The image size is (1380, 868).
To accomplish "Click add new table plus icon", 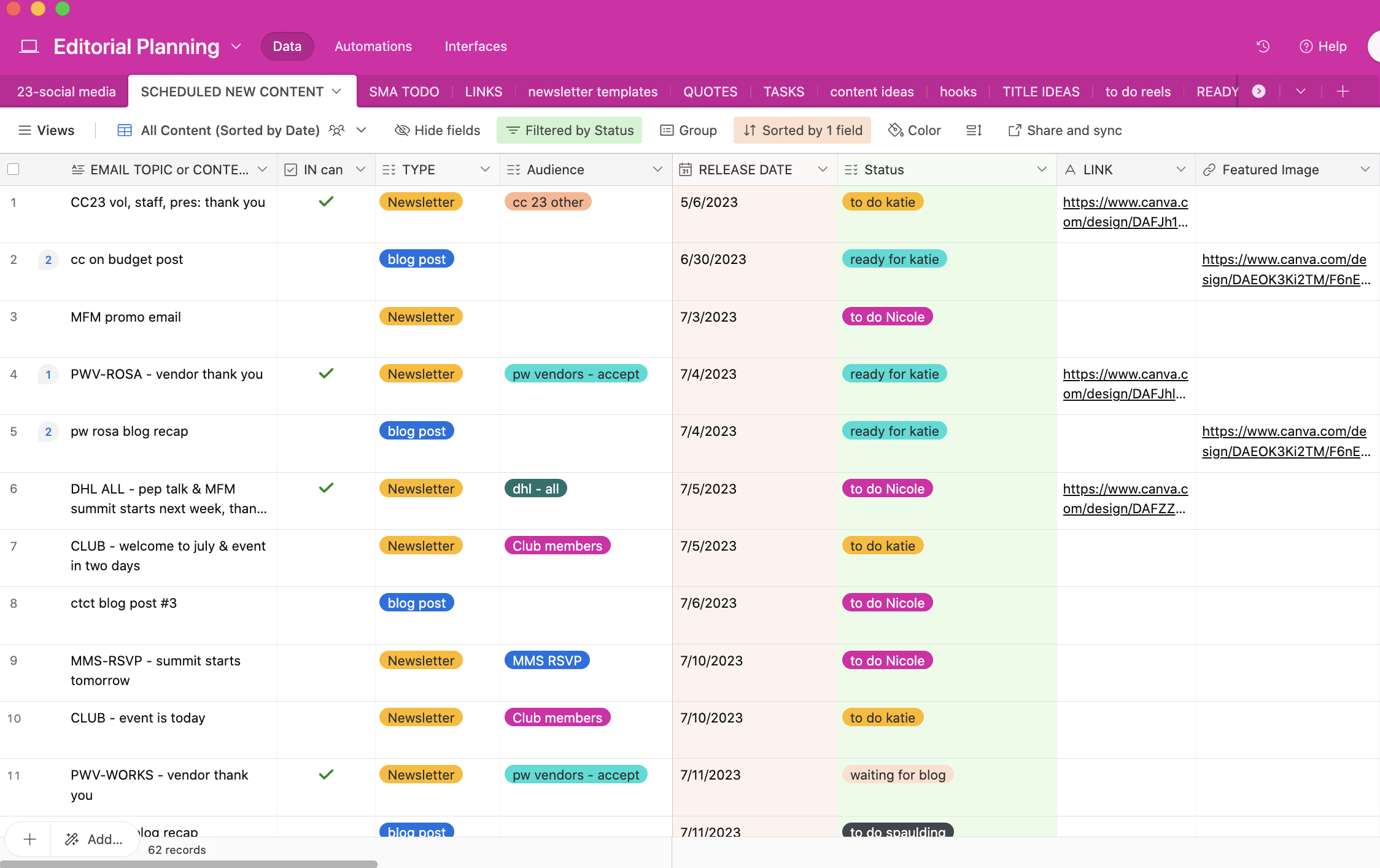I will [x=1343, y=91].
